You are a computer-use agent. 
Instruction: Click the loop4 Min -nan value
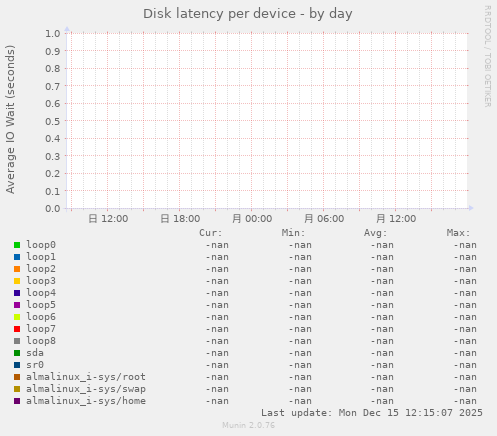click(x=300, y=293)
